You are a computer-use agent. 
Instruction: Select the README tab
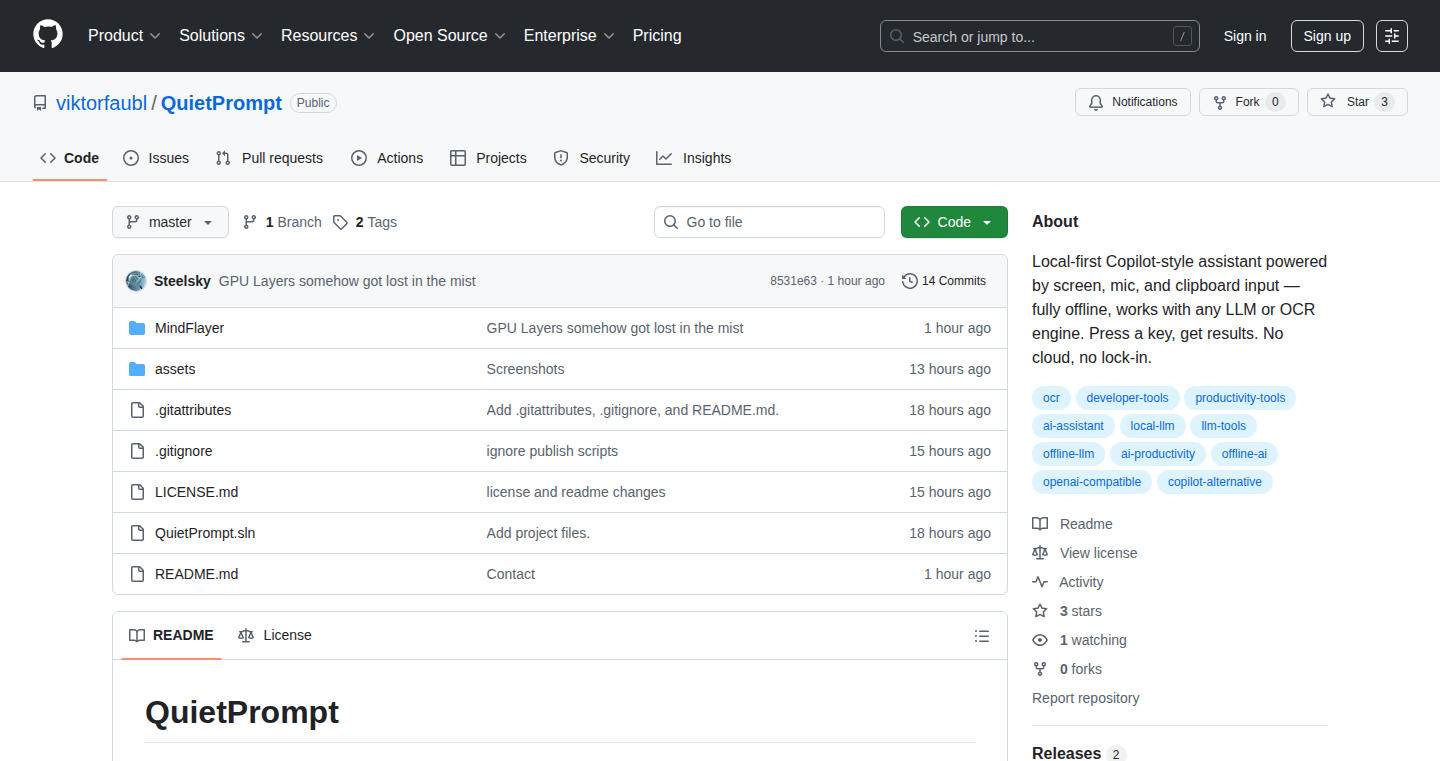171,636
